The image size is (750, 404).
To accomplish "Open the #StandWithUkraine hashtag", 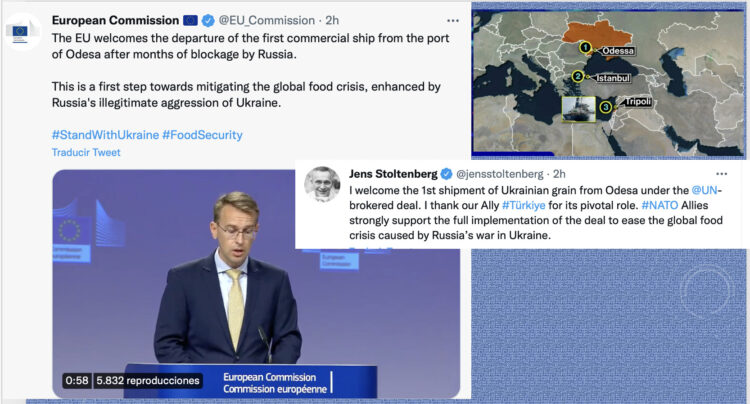I will click(103, 135).
